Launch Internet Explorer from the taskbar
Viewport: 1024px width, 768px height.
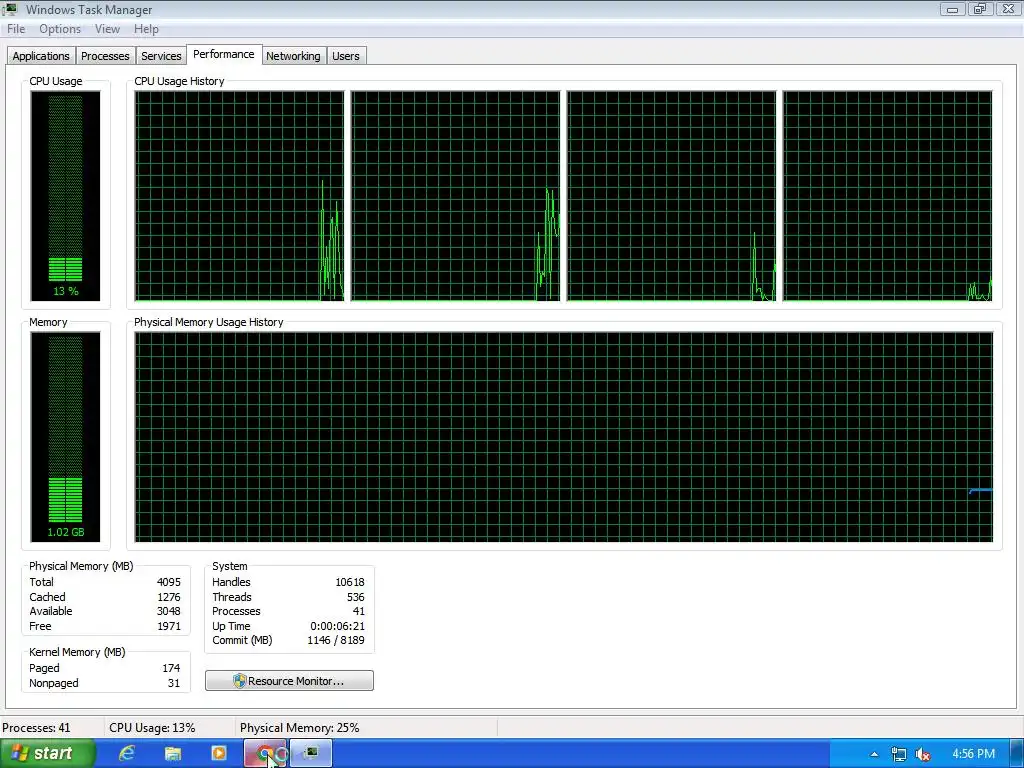(127, 753)
